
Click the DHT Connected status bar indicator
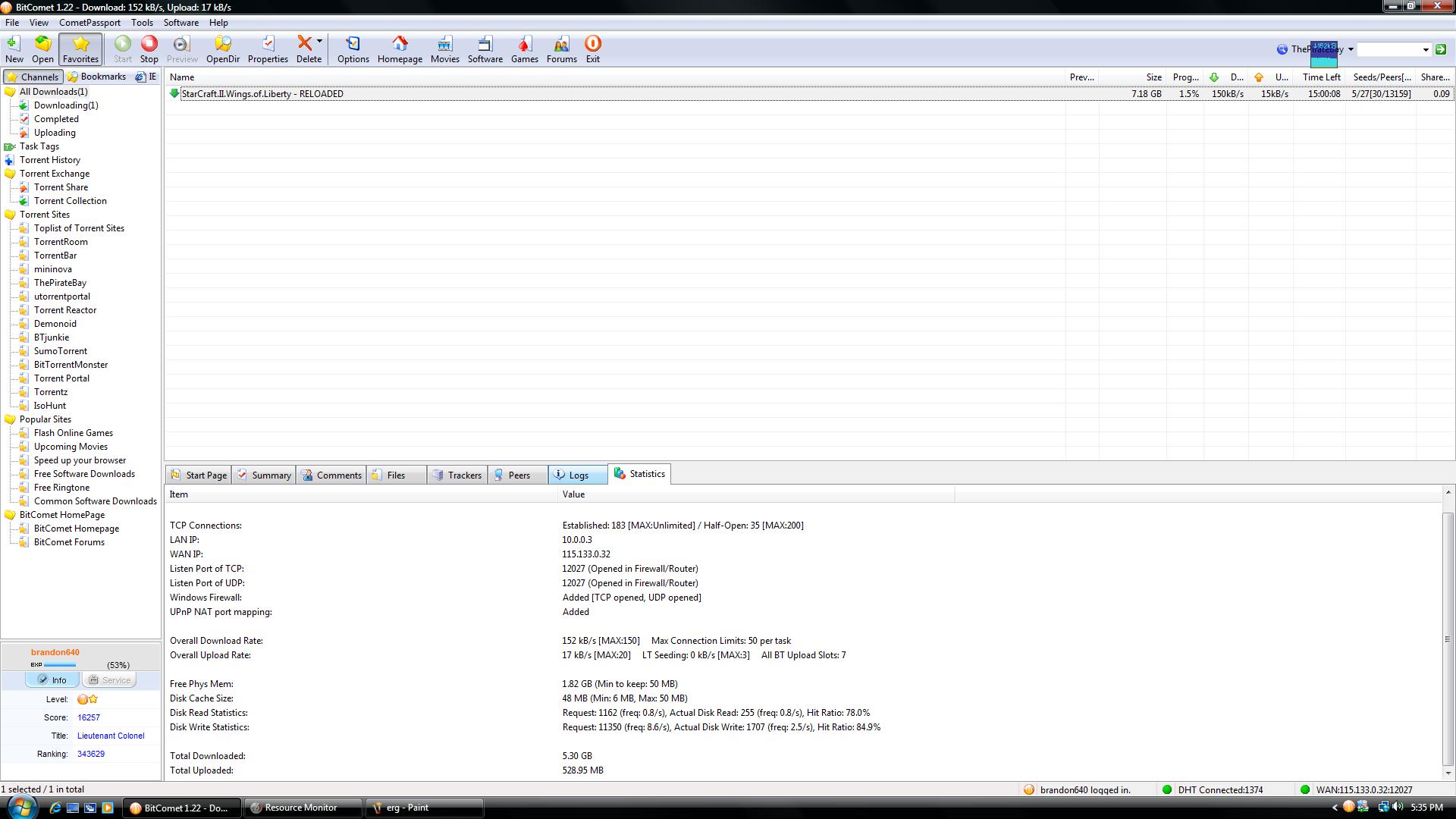pos(1213,790)
